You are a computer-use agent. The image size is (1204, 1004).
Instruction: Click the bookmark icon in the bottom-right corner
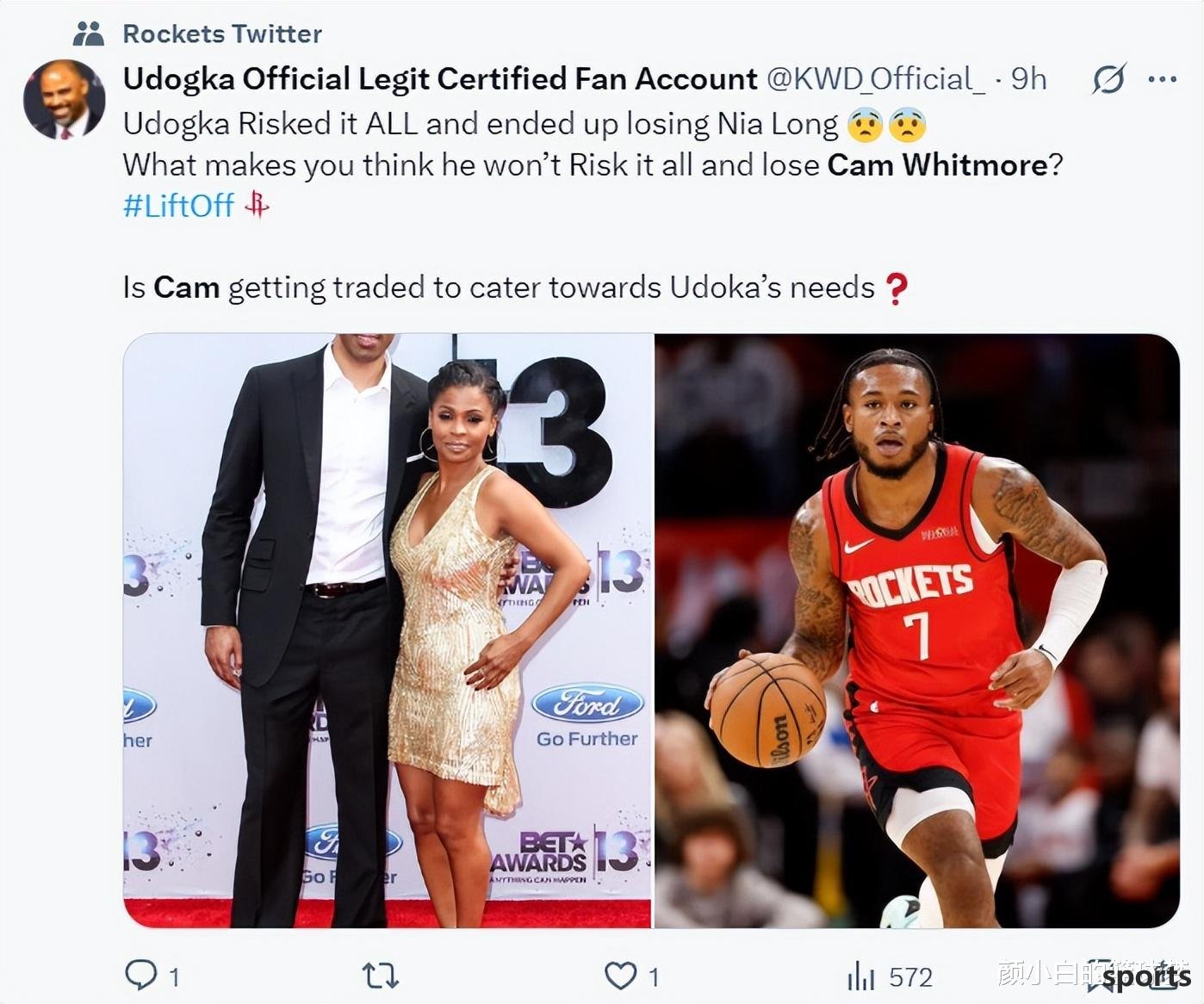coord(1100,976)
